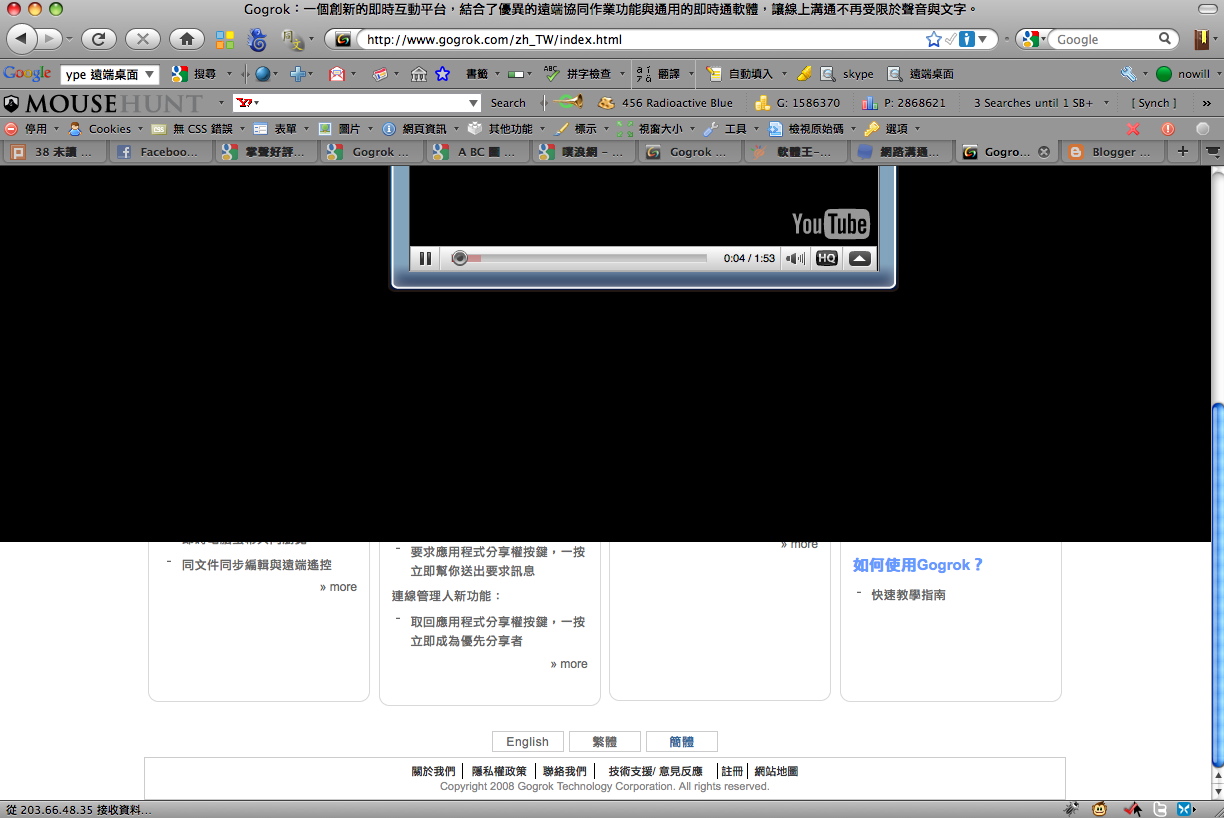Click the red X error icon
Screen dimensions: 1224x818
pos(1133,129)
